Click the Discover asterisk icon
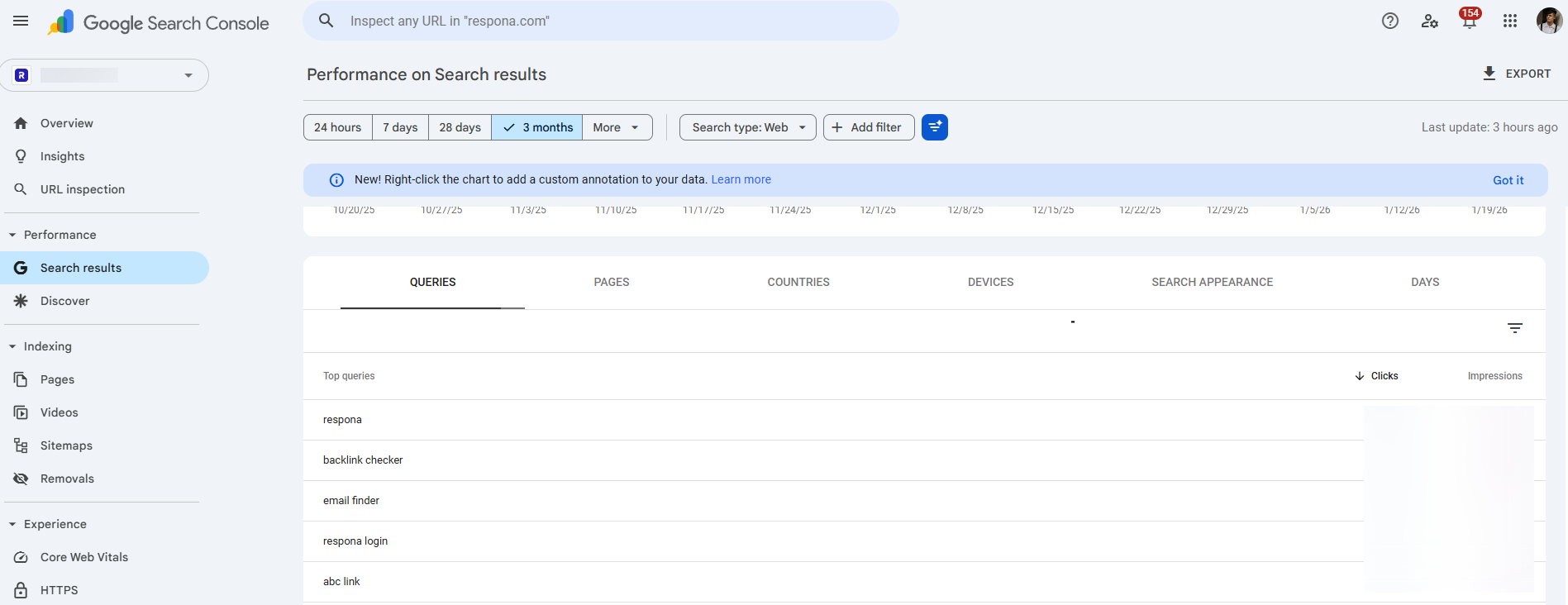 pos(21,301)
